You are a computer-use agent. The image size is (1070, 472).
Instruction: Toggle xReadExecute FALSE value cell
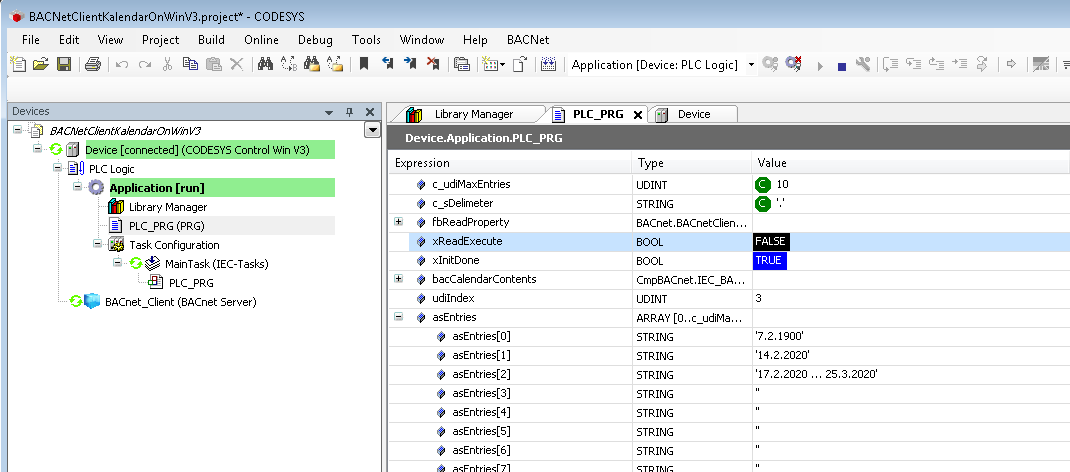[771, 242]
